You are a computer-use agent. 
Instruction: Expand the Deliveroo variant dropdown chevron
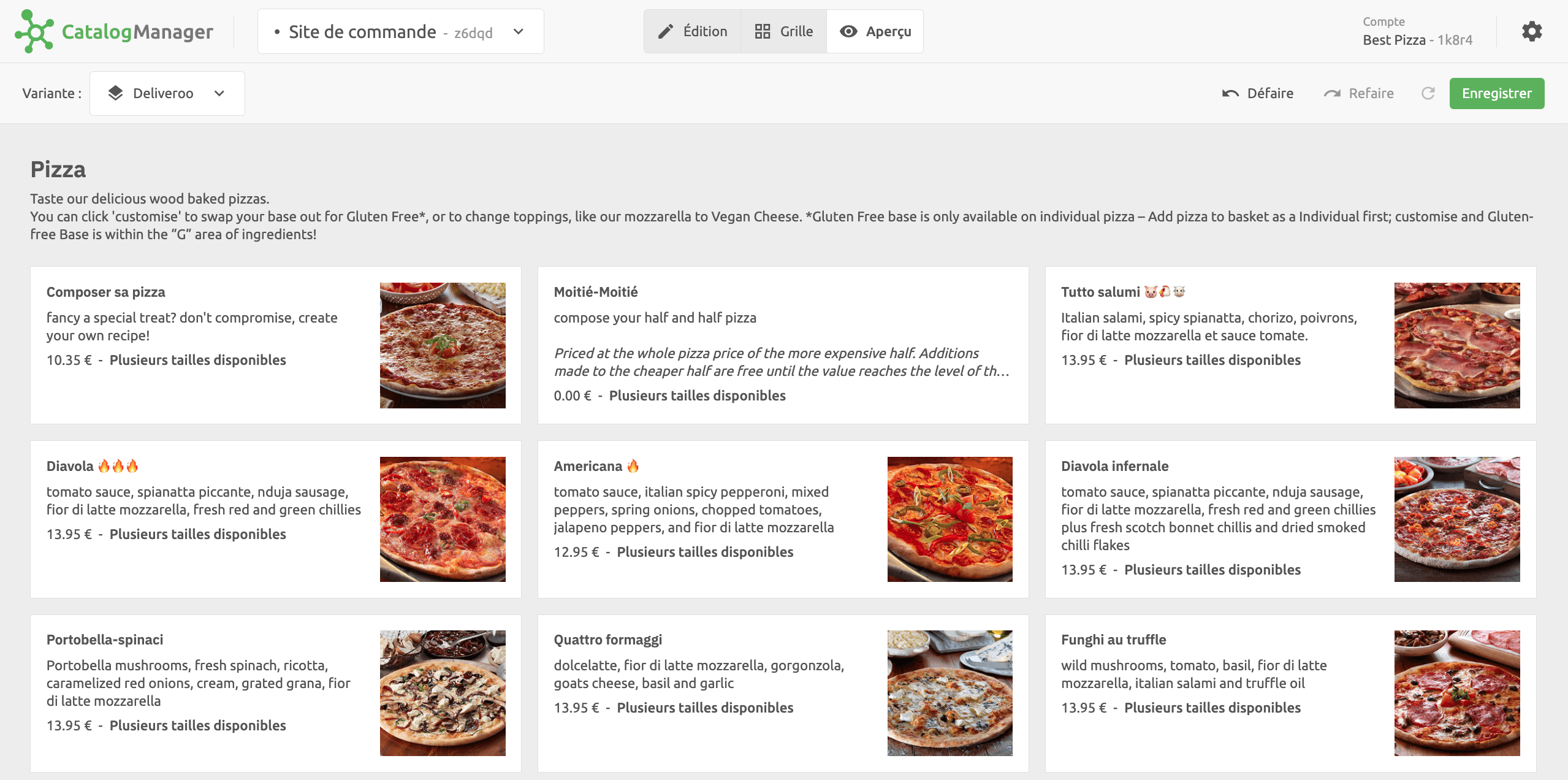coord(219,93)
